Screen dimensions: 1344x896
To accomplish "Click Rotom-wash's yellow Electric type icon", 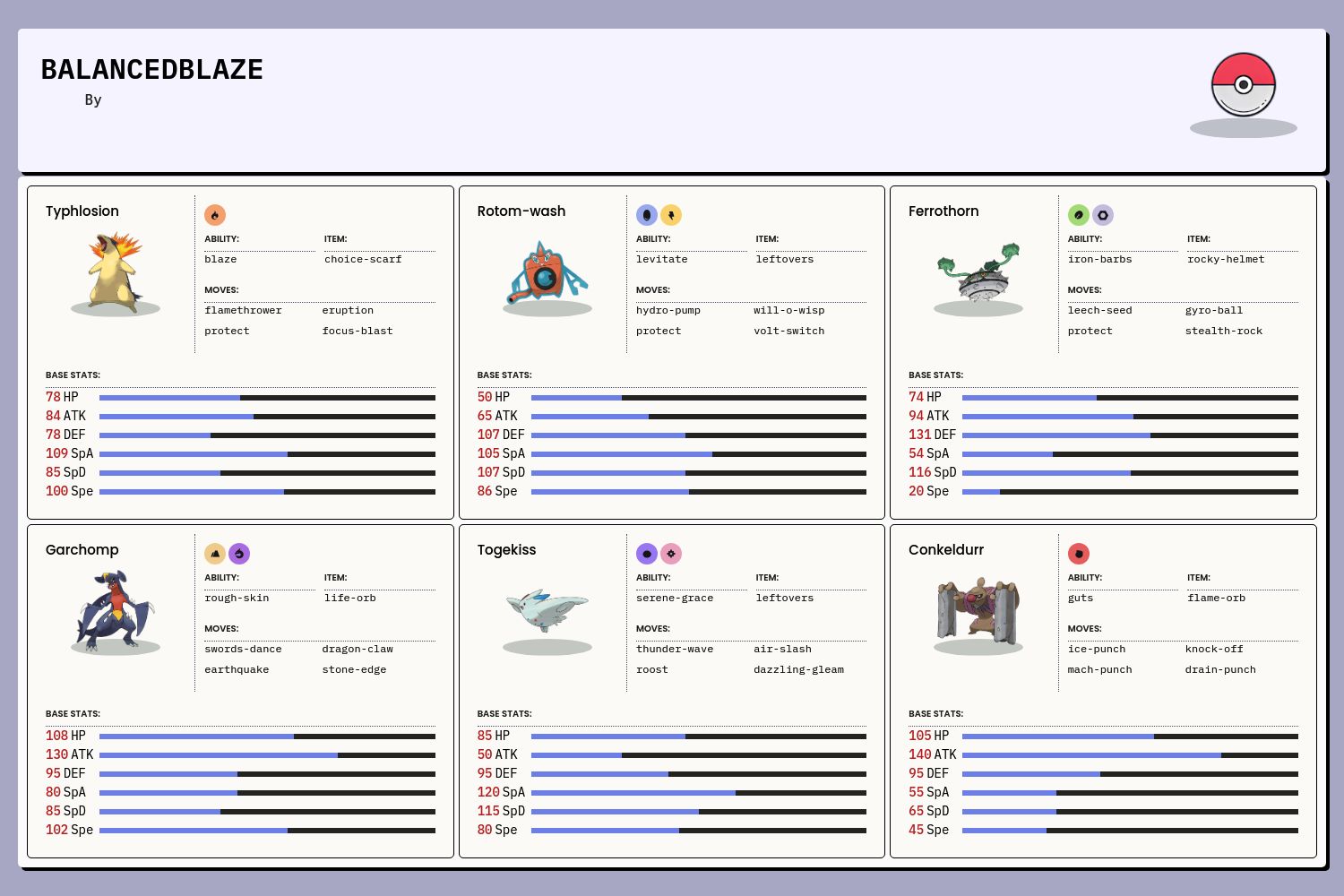I will coord(671,215).
